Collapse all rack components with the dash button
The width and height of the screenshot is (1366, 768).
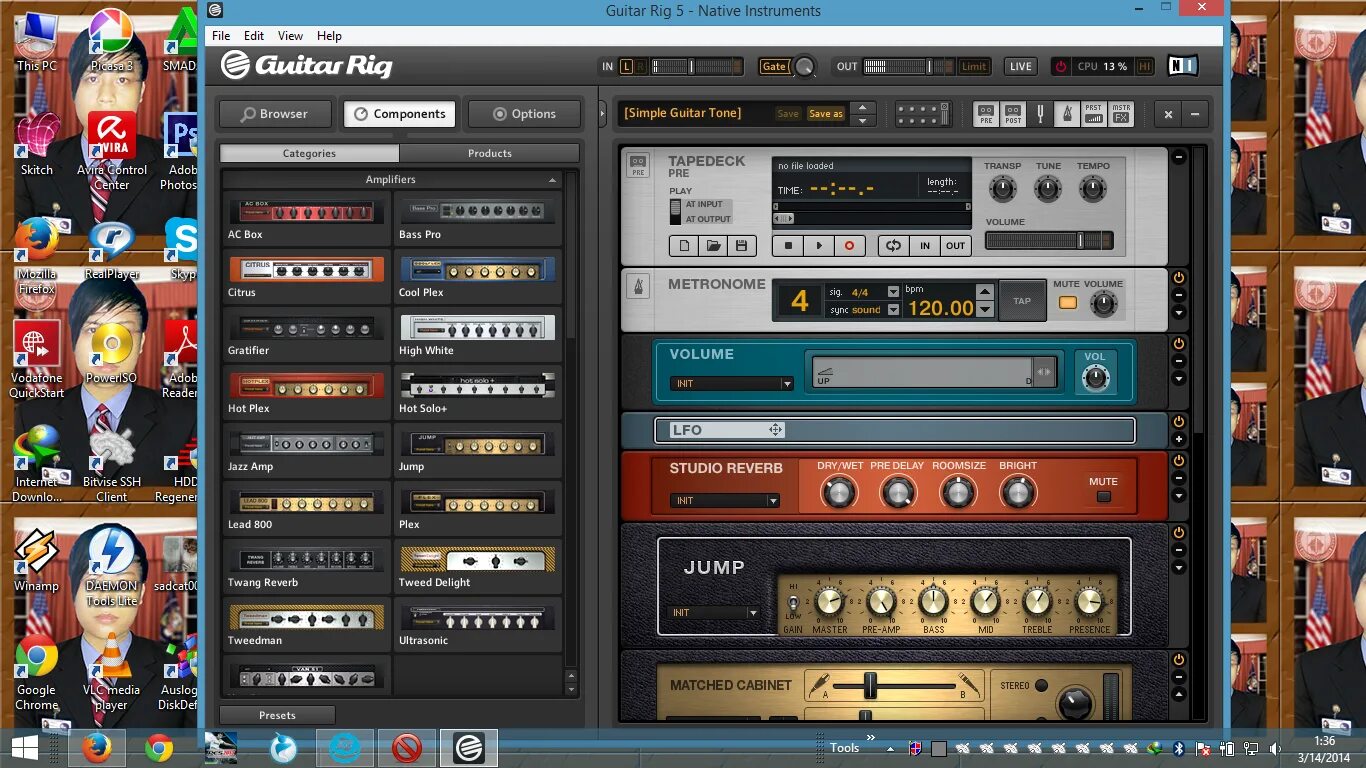1194,114
